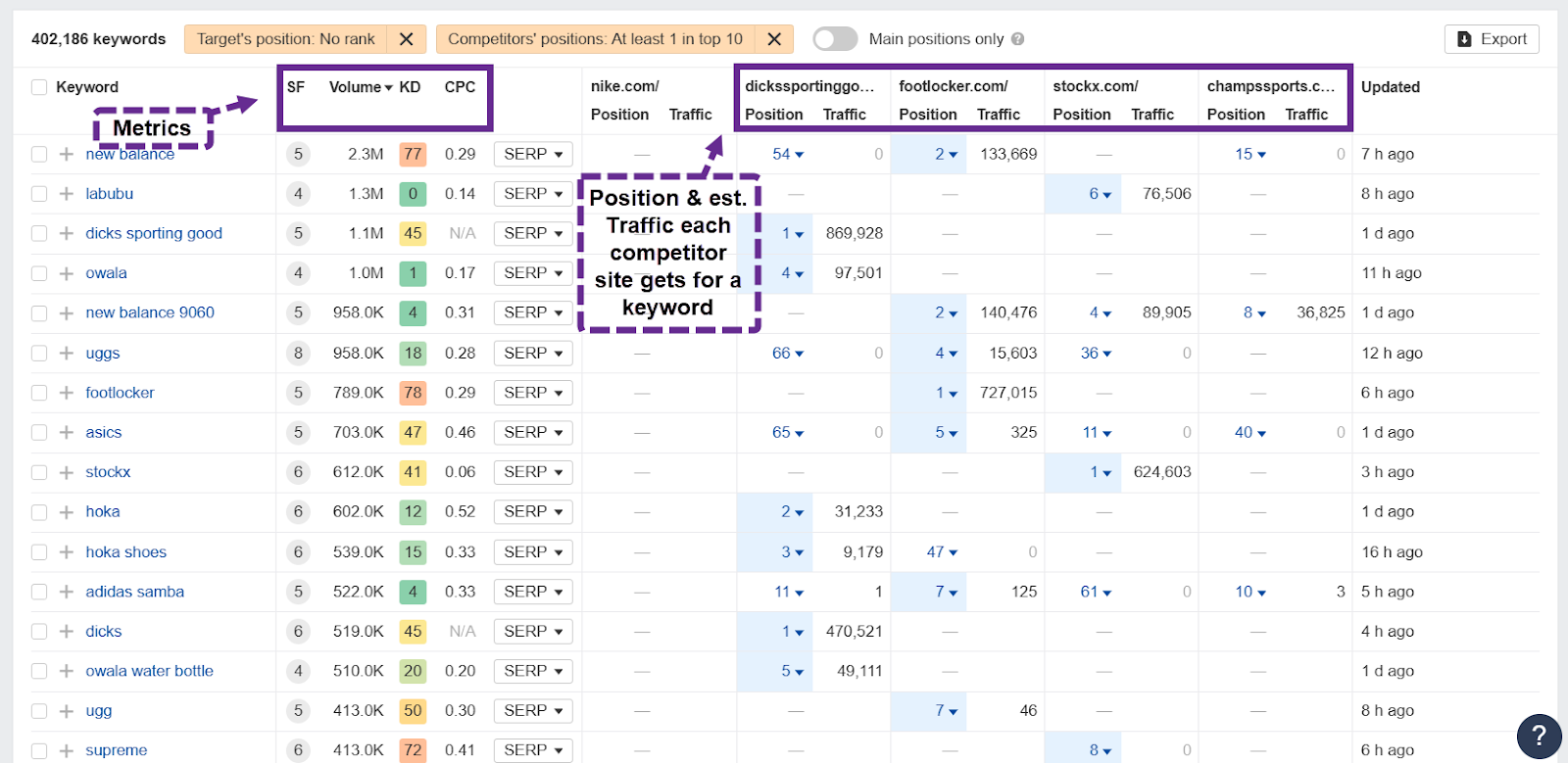
Task: Add hoka keyword with plus icon
Action: [67, 512]
